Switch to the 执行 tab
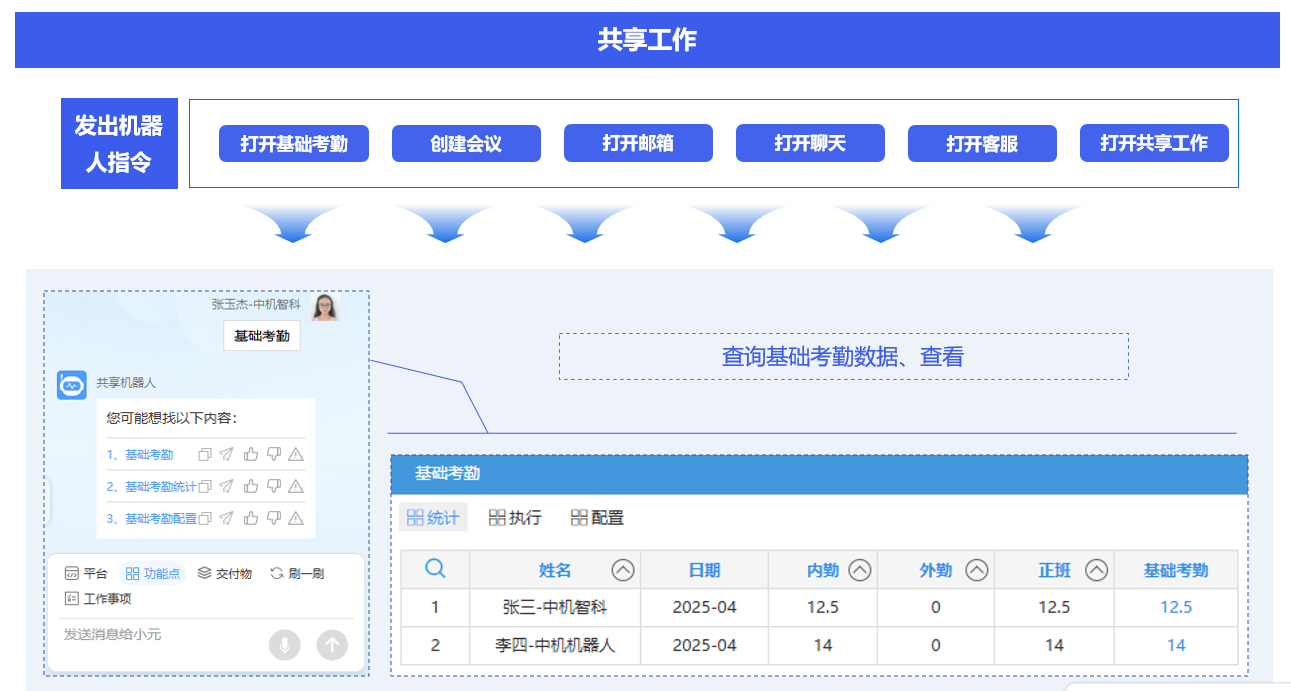 click(515, 517)
